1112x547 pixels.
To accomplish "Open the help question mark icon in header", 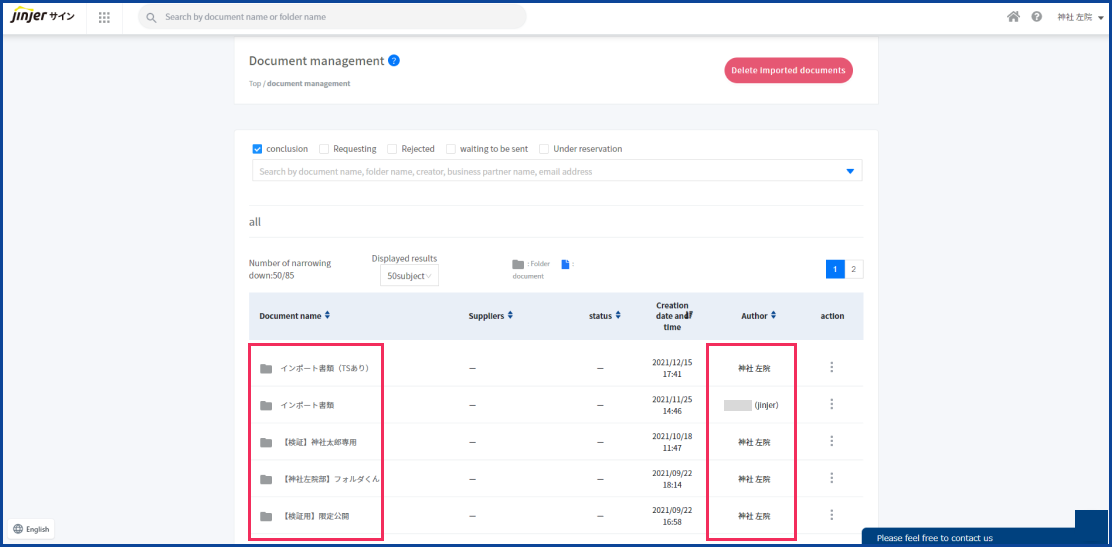I will point(1037,17).
